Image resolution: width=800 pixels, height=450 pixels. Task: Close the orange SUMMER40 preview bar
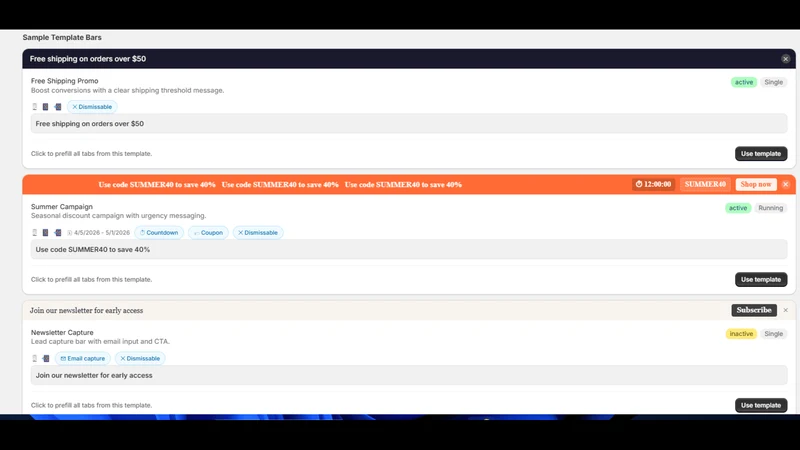click(785, 185)
